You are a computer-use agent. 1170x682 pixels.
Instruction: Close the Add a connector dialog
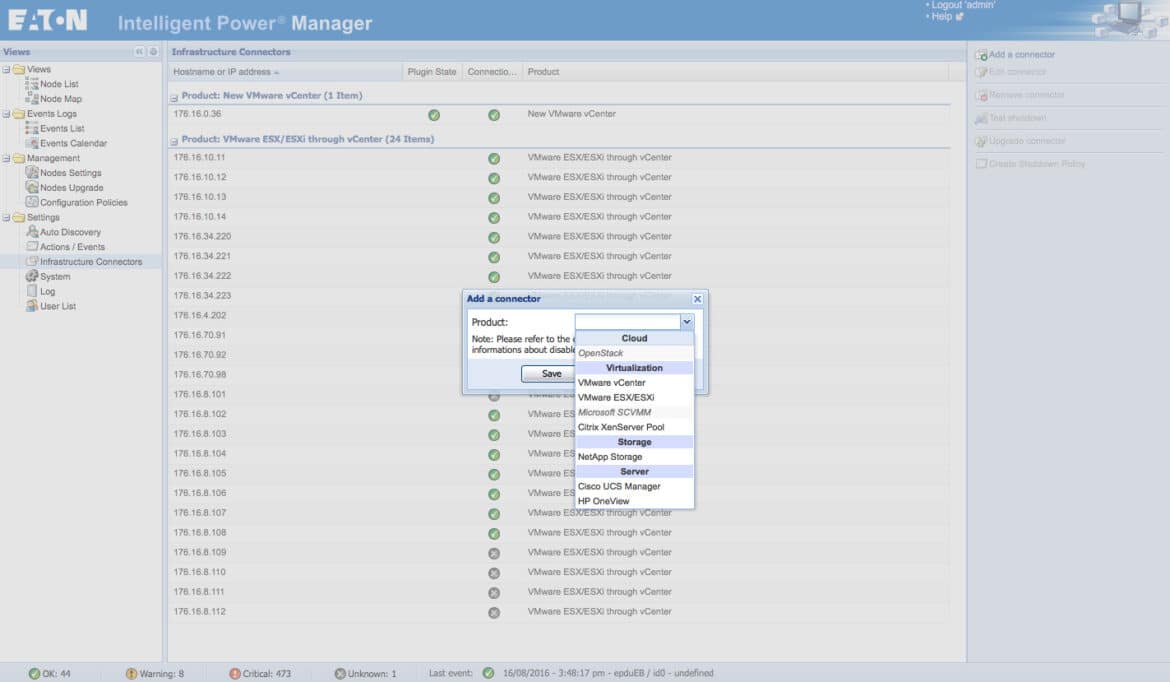pyautogui.click(x=697, y=299)
